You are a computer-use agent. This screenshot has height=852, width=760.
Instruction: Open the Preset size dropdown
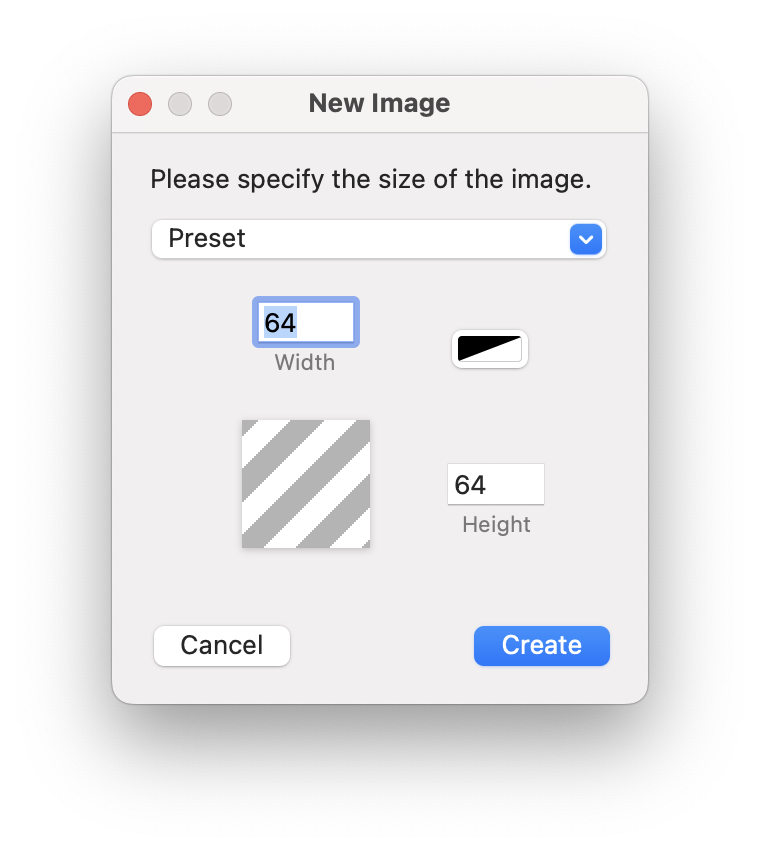(x=378, y=239)
